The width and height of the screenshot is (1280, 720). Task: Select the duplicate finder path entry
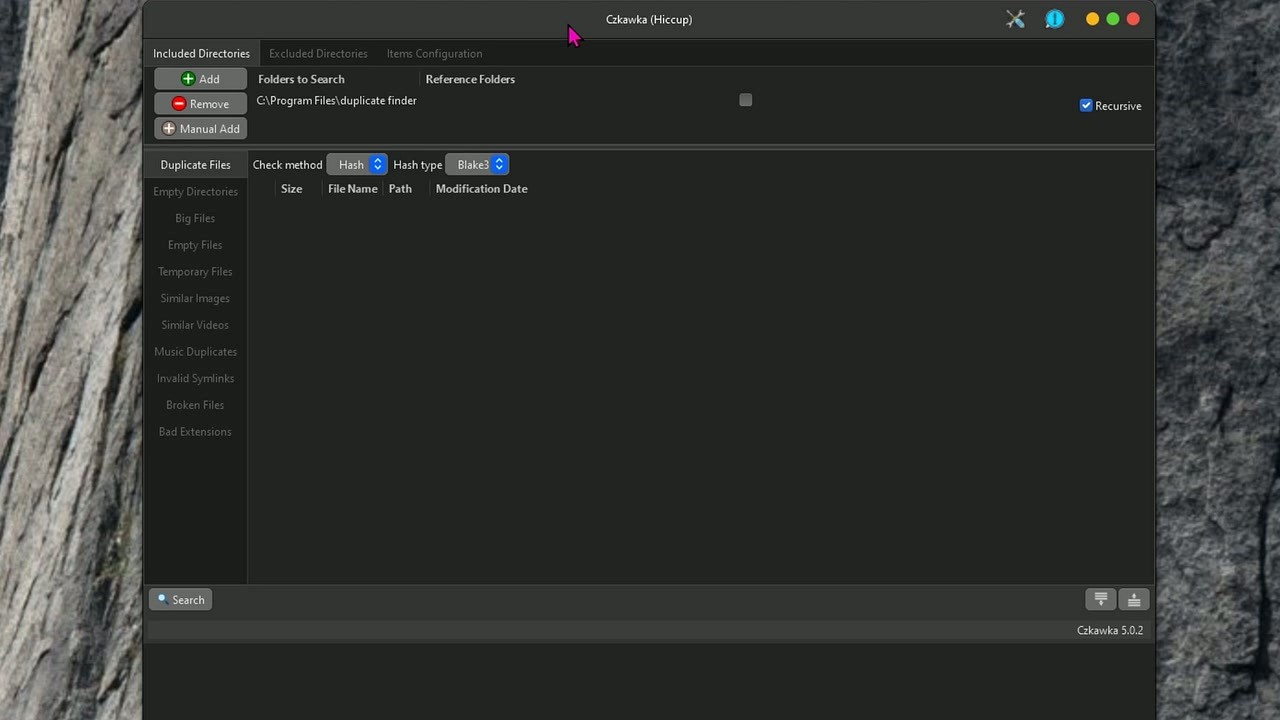(x=336, y=100)
